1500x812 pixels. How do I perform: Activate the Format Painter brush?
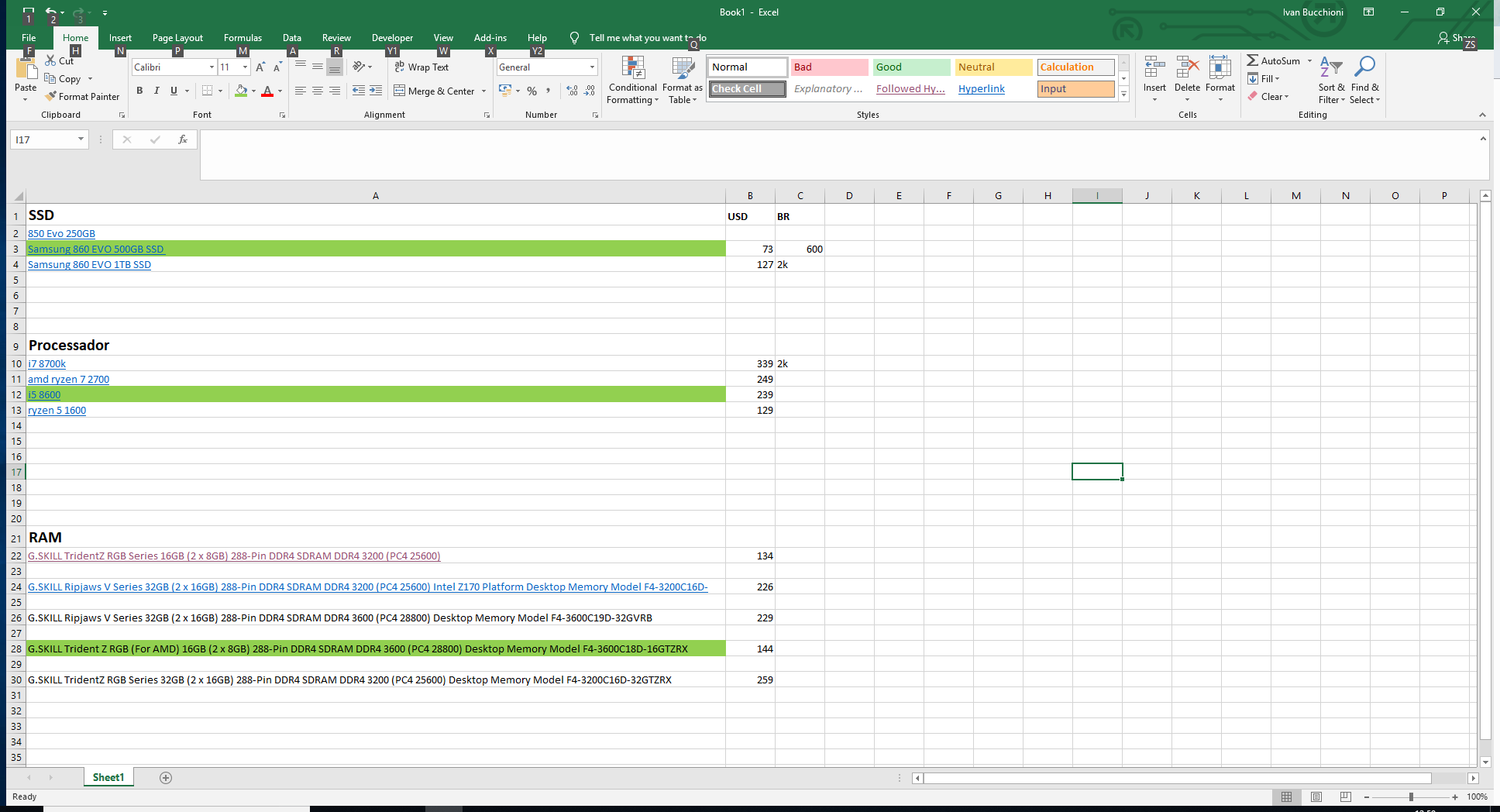click(x=50, y=96)
